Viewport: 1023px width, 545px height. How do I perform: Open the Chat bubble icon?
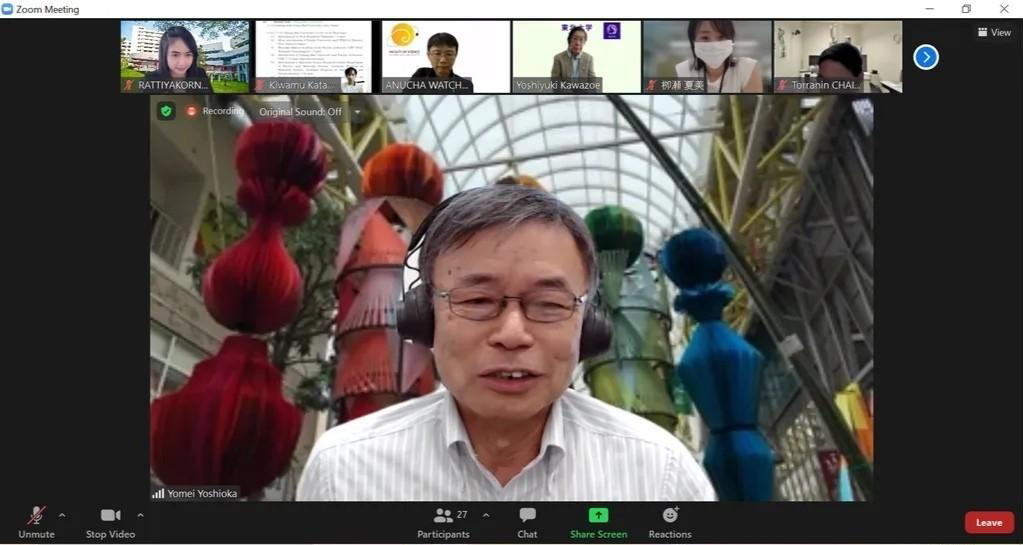point(527,515)
